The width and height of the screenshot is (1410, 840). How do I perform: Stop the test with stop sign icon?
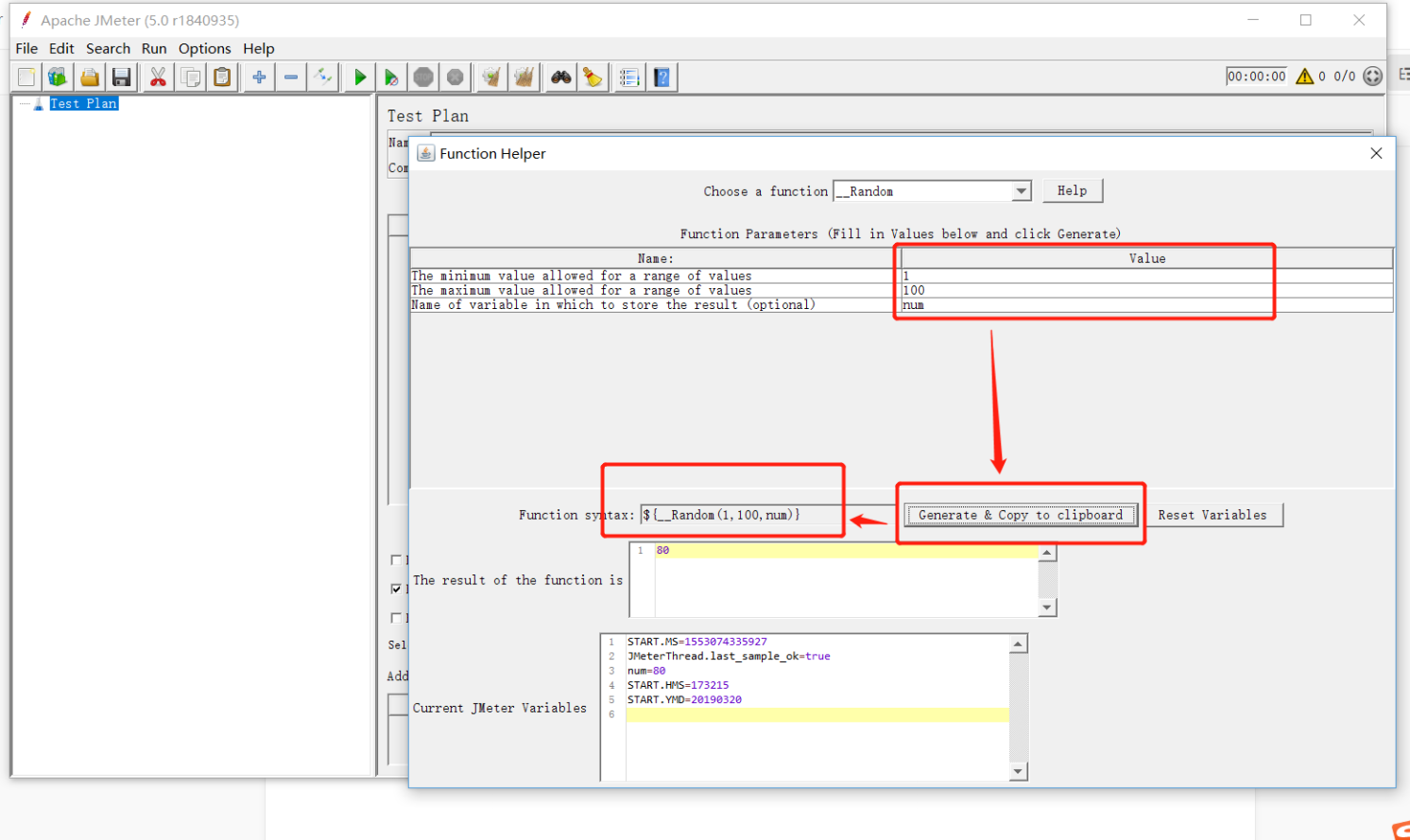(423, 77)
